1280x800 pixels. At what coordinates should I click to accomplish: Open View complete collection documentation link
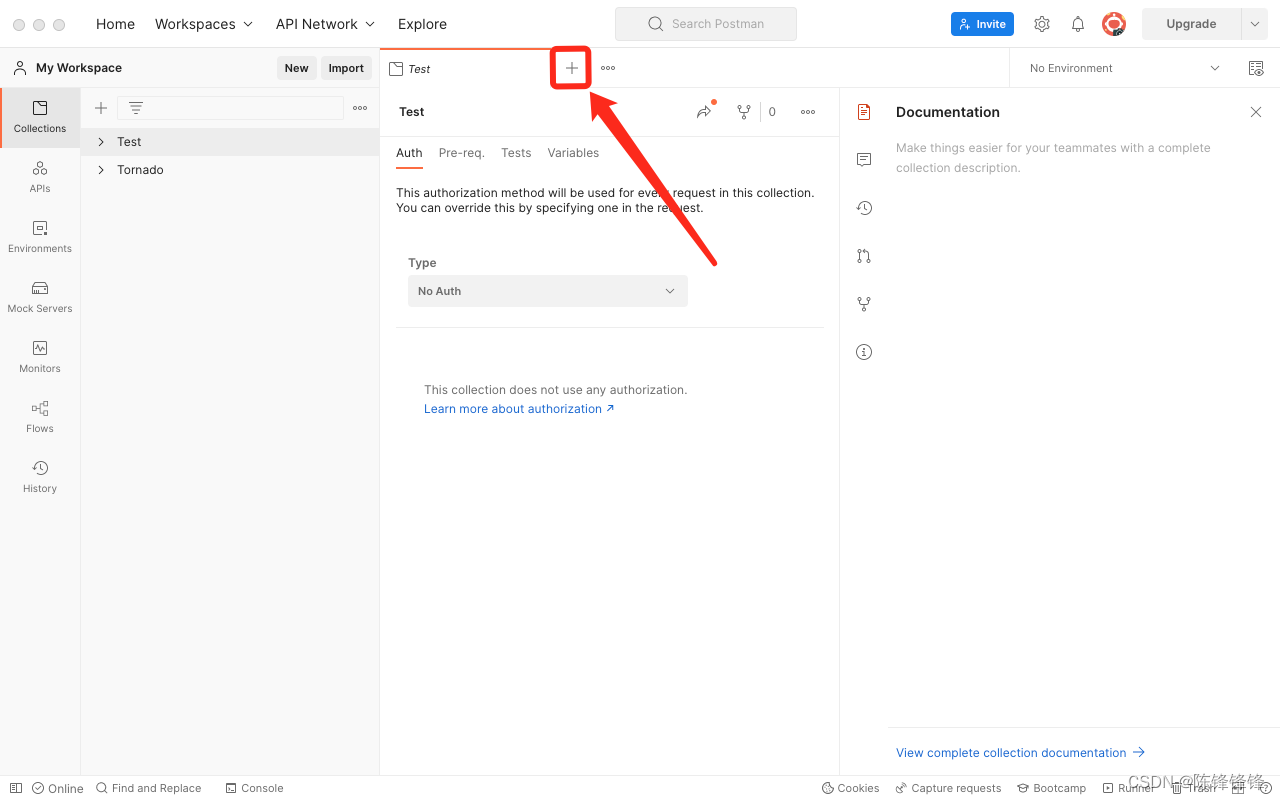[1020, 753]
